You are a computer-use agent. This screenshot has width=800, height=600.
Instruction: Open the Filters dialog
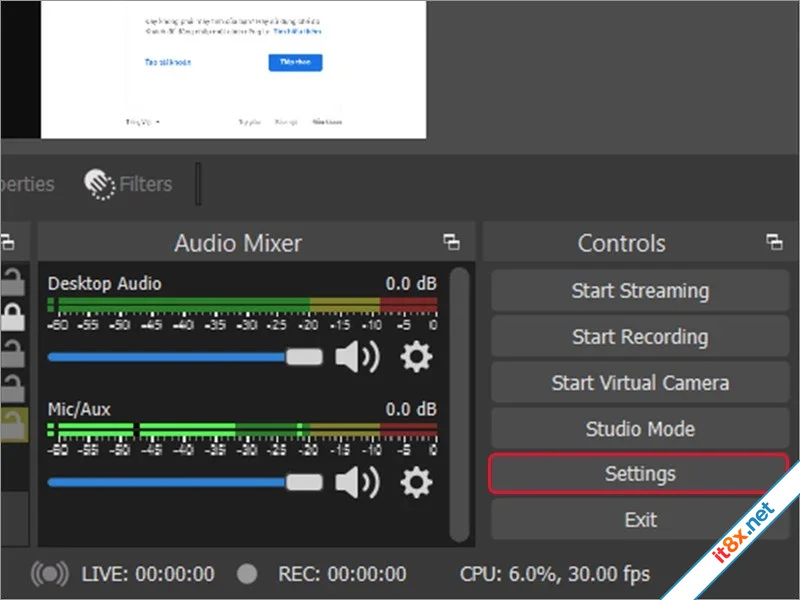point(128,184)
